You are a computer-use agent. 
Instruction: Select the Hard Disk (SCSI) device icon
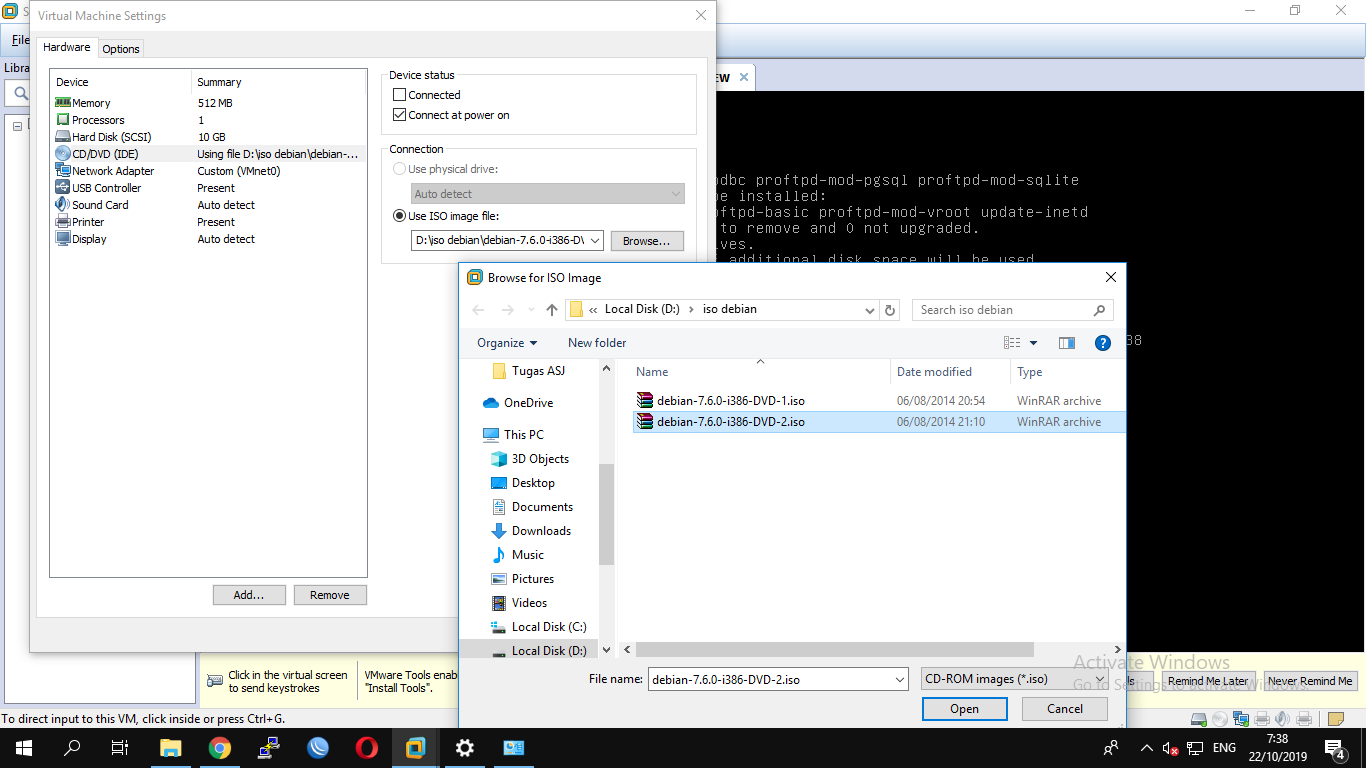pyautogui.click(x=63, y=137)
